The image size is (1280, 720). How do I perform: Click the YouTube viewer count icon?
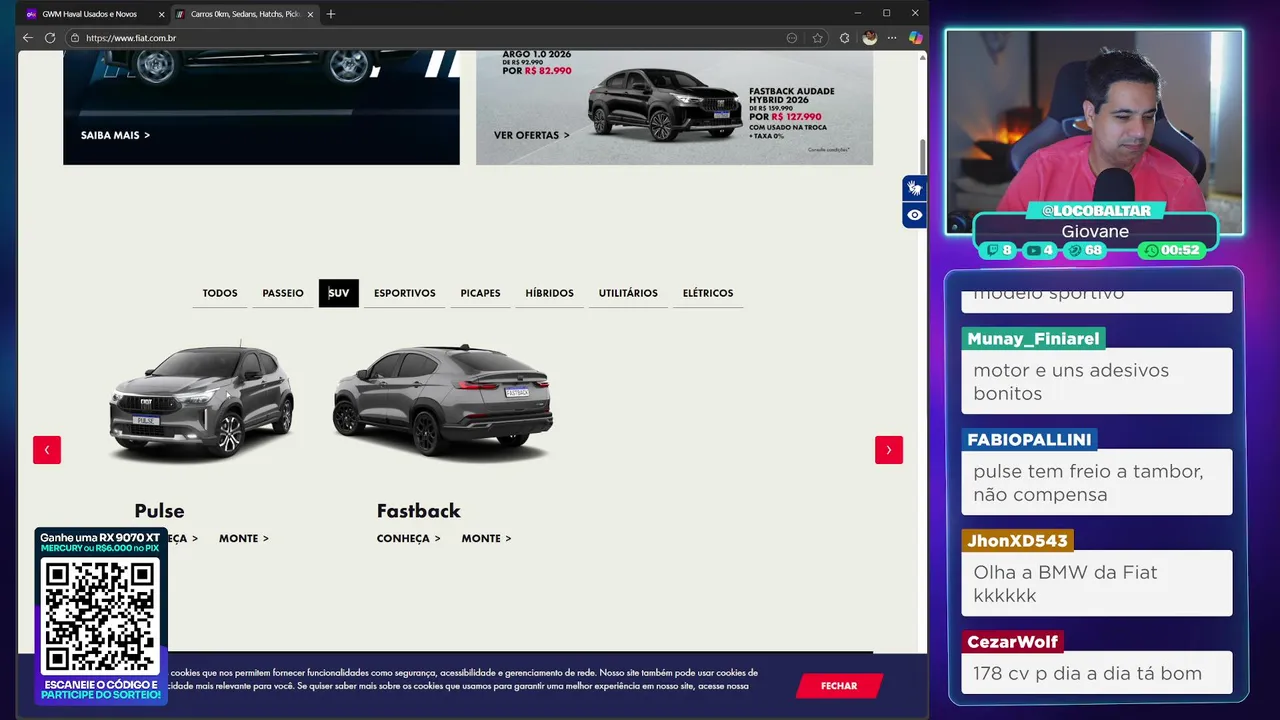coord(1033,250)
